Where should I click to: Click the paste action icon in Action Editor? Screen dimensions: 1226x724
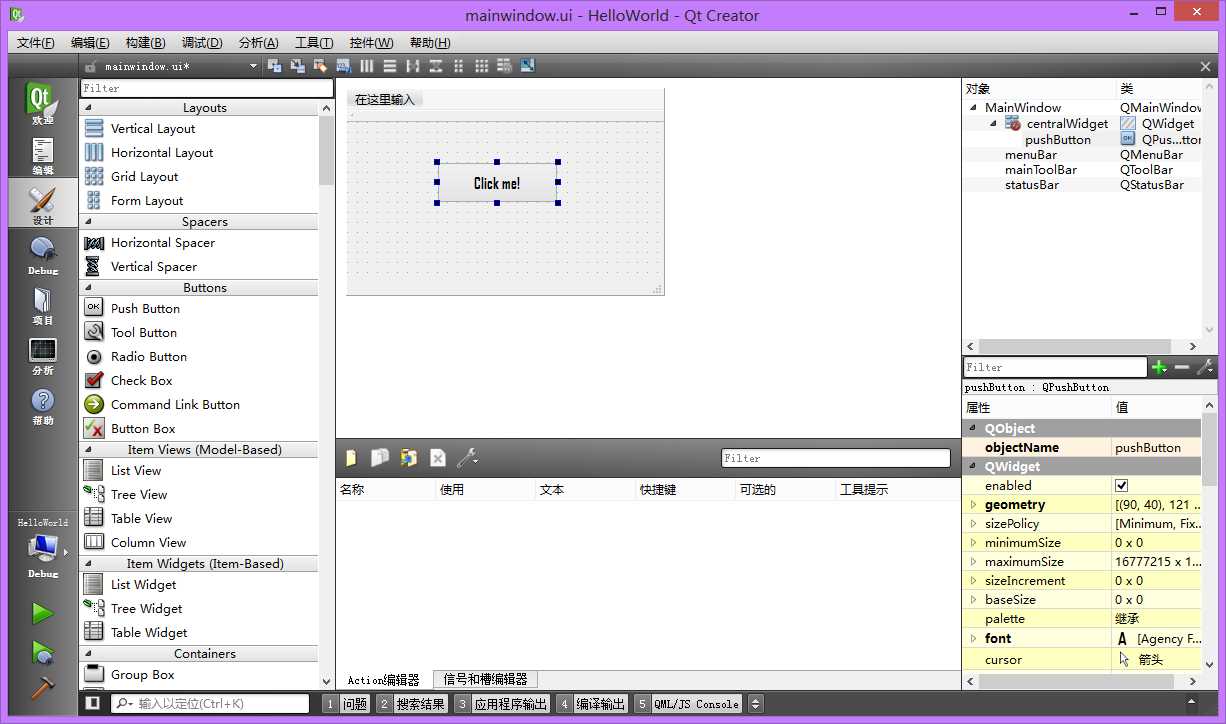408,458
